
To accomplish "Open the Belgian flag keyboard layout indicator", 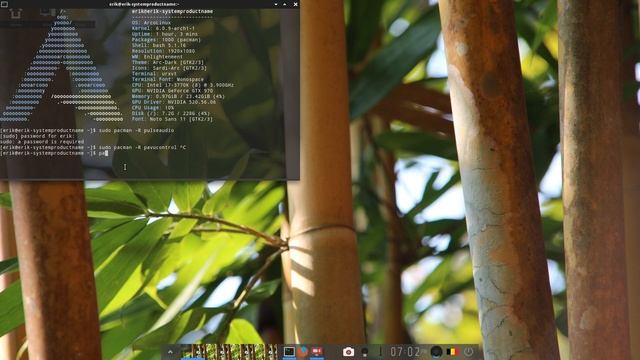I will (453, 351).
